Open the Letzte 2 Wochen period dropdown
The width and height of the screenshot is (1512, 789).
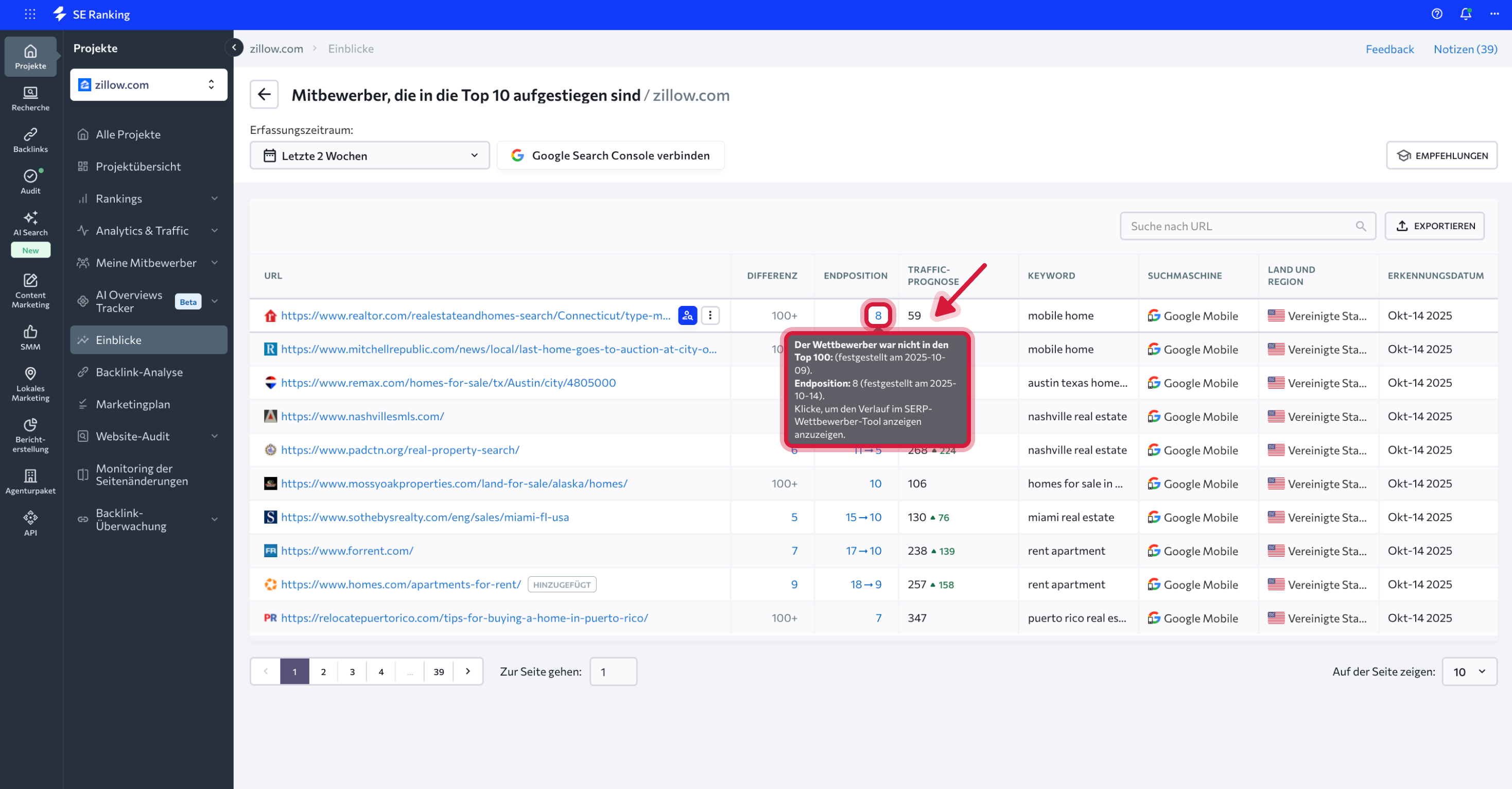[369, 156]
